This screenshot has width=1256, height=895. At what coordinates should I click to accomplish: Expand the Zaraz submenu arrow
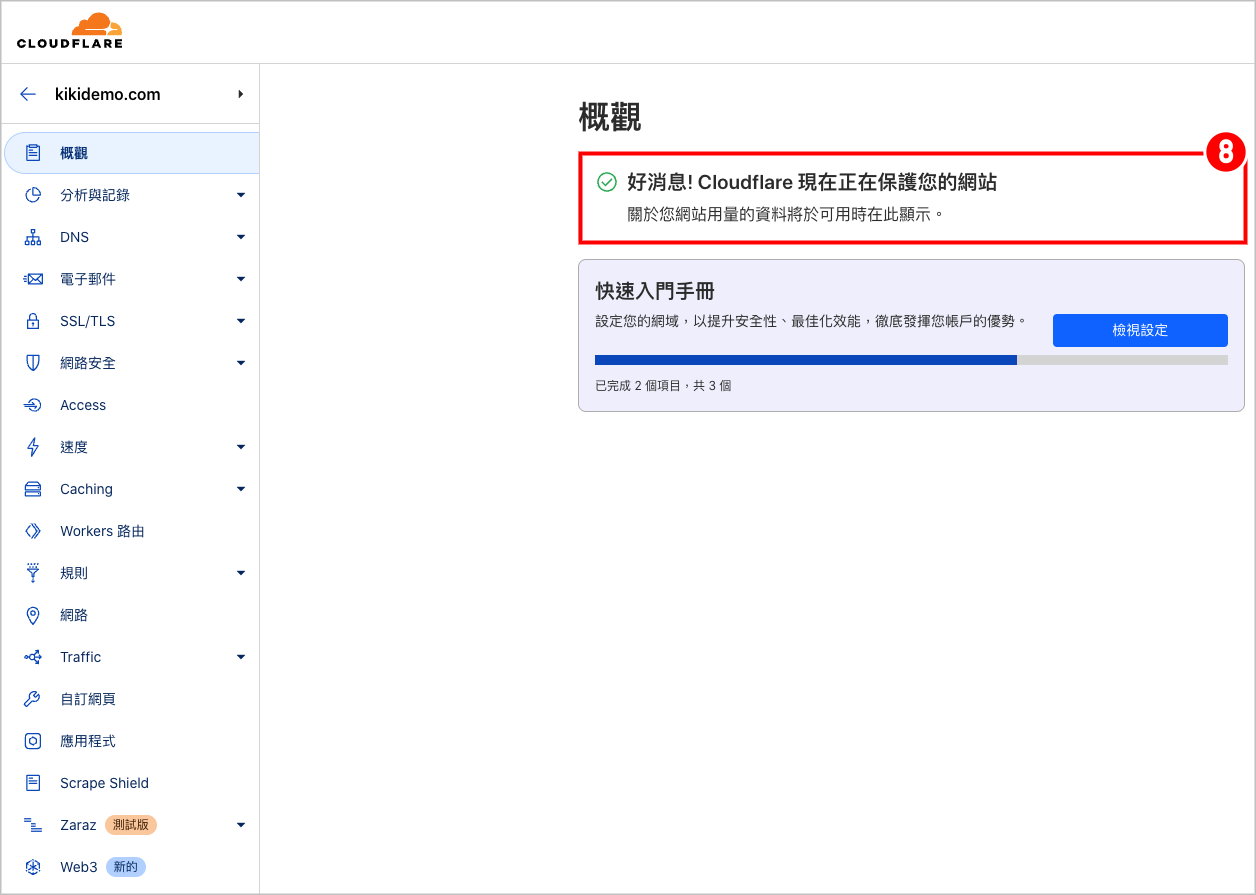pyautogui.click(x=241, y=825)
